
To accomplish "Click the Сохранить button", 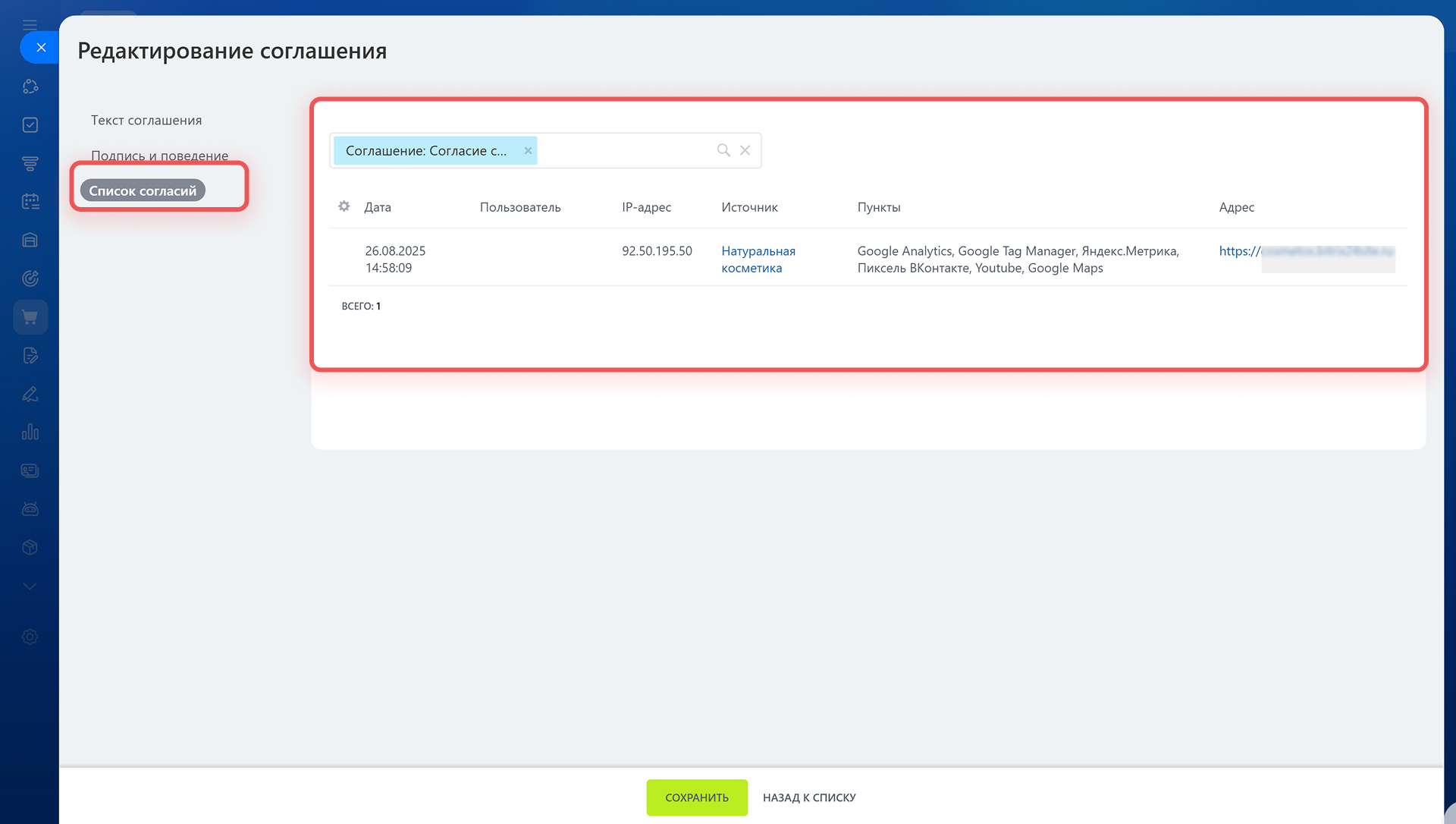I will [696, 797].
